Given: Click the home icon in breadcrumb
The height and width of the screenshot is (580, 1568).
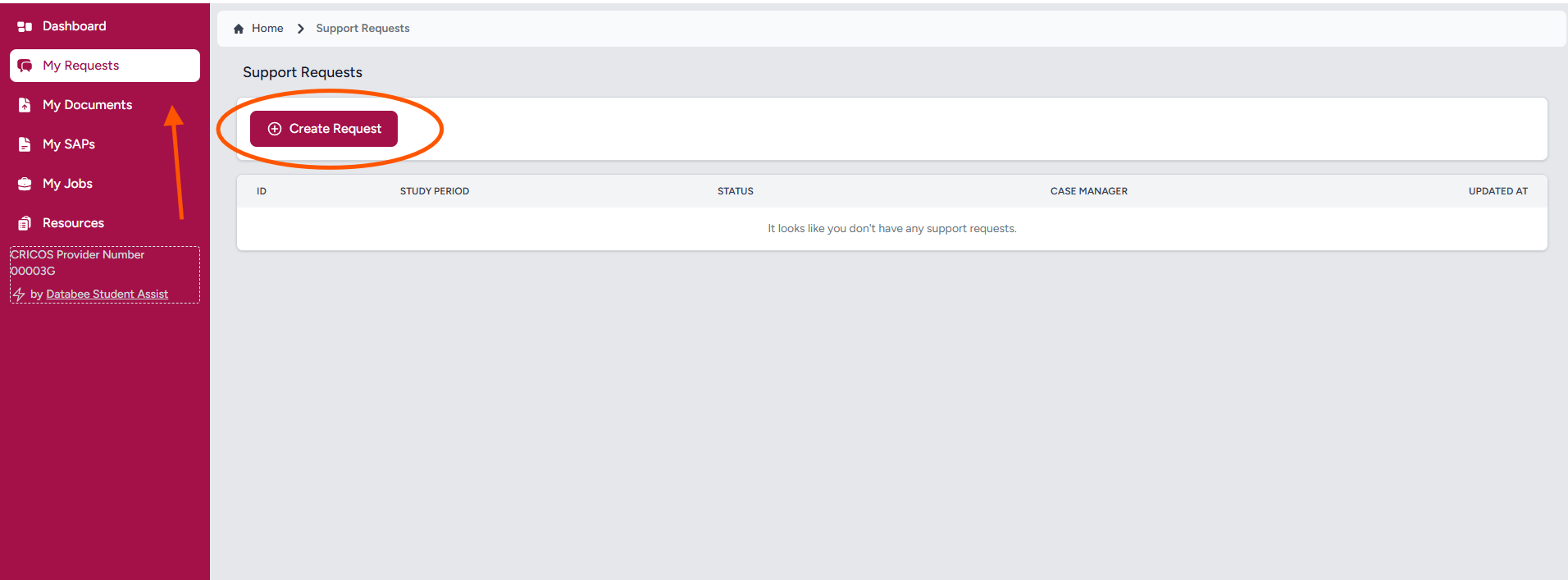Looking at the screenshot, I should 239,29.
